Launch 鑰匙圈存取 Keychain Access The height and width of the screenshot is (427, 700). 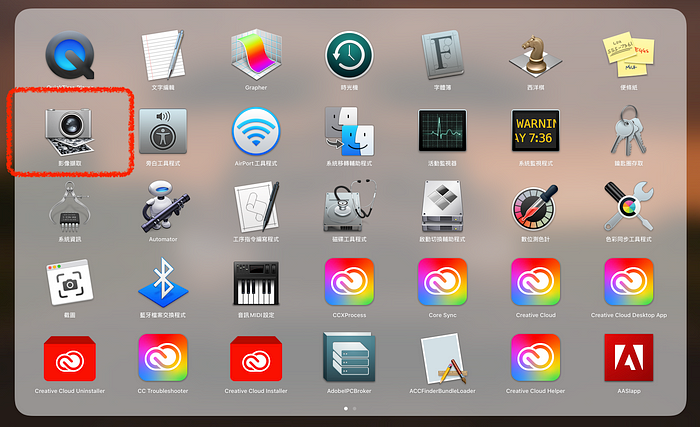(x=629, y=130)
